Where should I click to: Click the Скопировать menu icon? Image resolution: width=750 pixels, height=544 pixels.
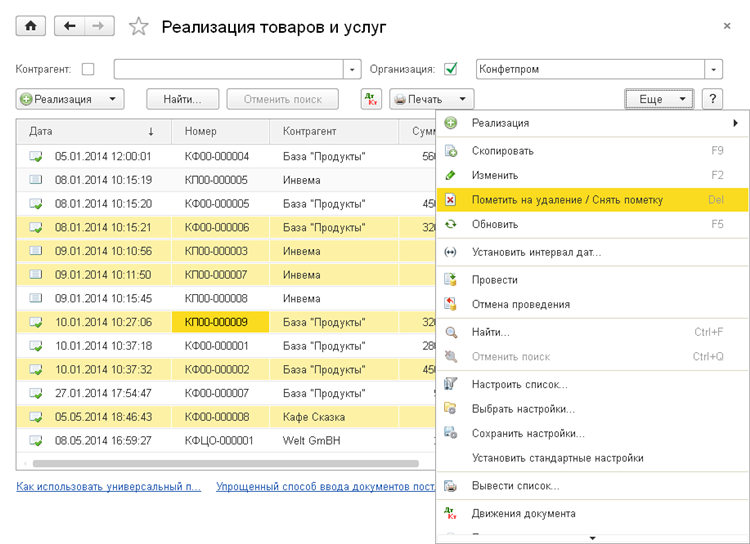[x=451, y=151]
